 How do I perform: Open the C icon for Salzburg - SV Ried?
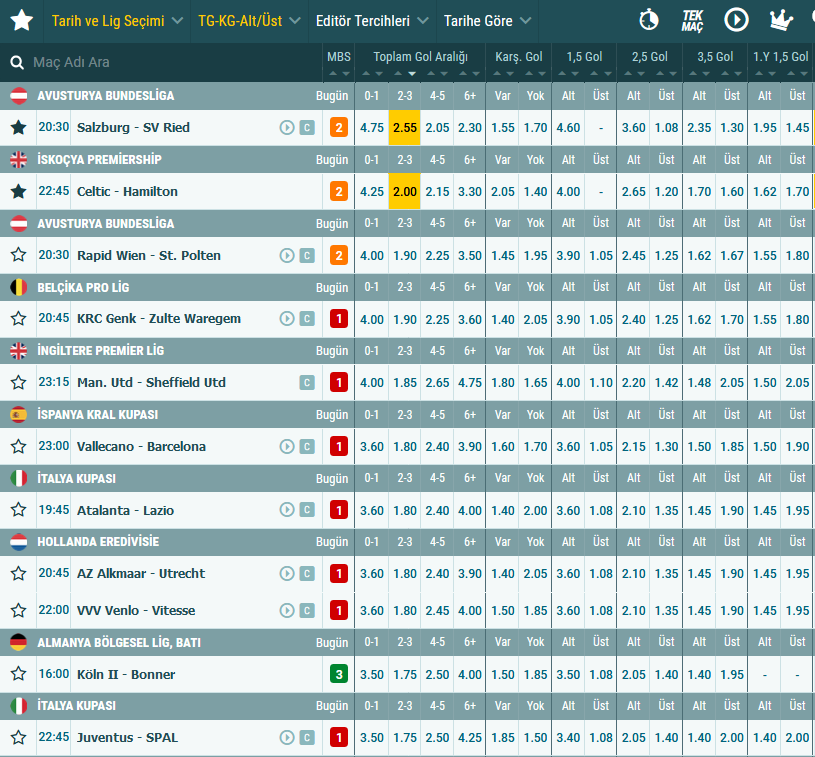[x=307, y=127]
